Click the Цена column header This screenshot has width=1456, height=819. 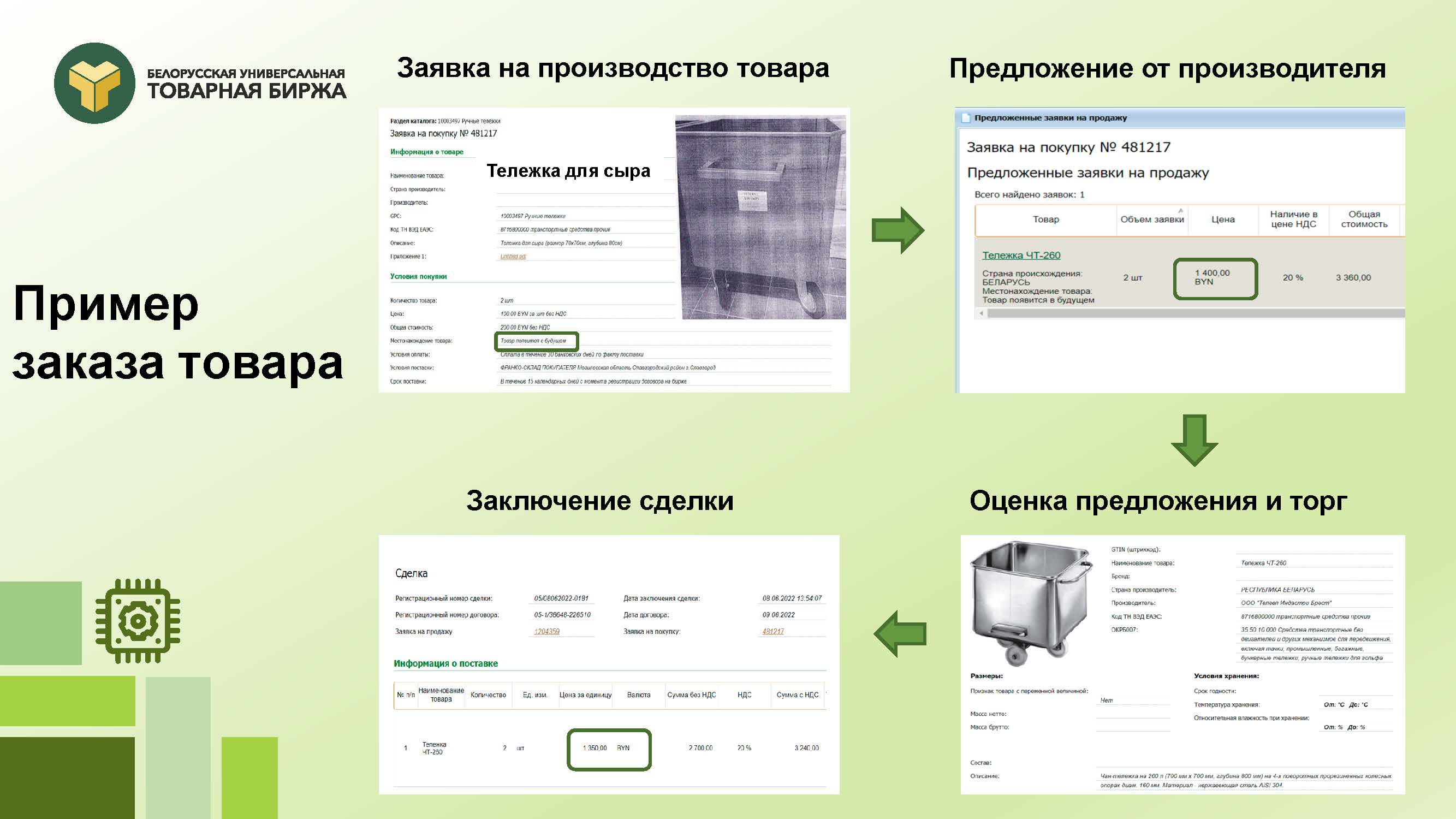click(1222, 219)
